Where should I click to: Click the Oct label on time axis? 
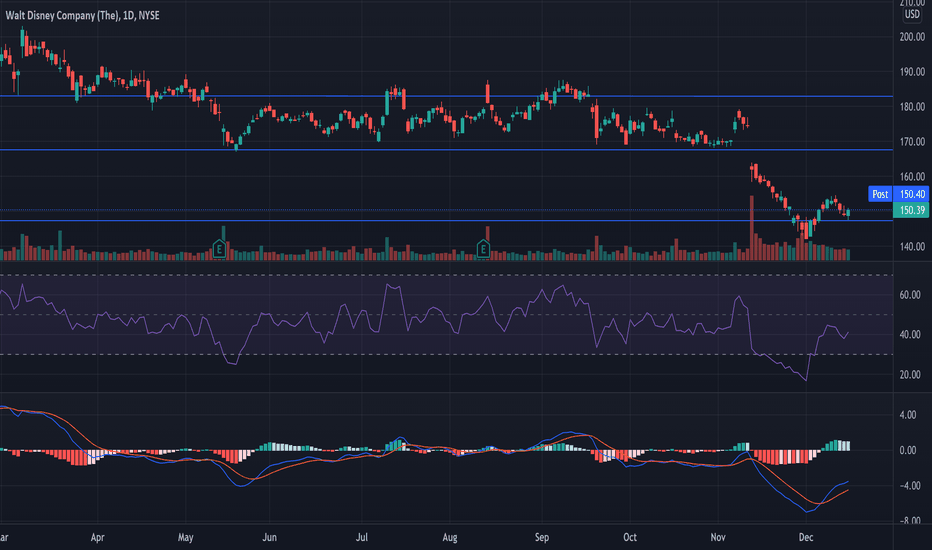[630, 538]
